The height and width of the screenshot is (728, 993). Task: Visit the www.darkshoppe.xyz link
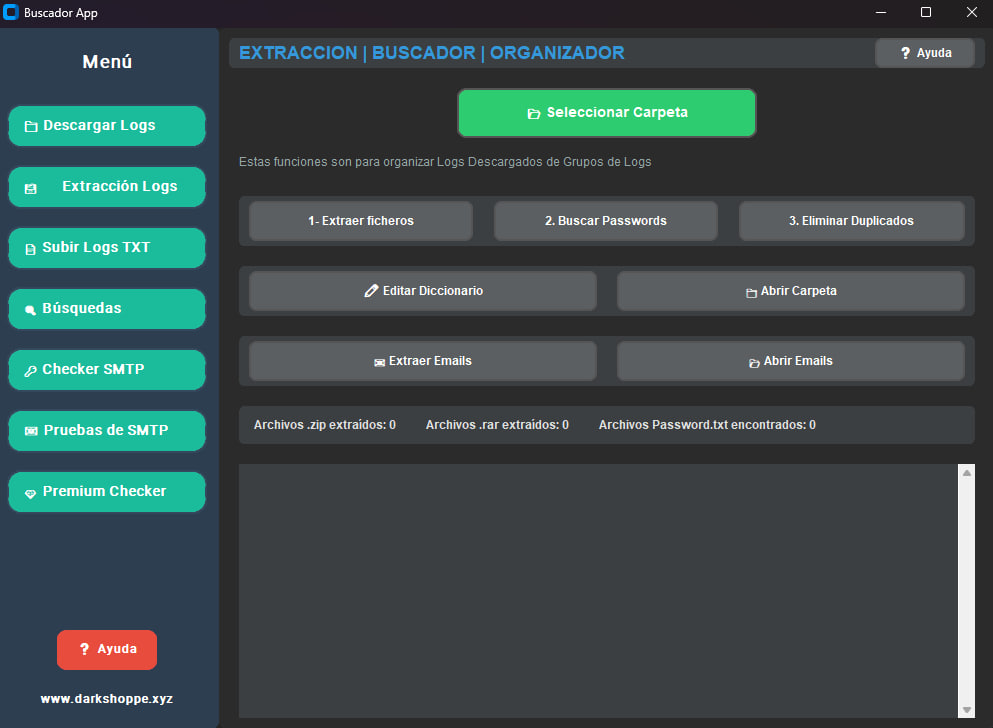coord(106,698)
